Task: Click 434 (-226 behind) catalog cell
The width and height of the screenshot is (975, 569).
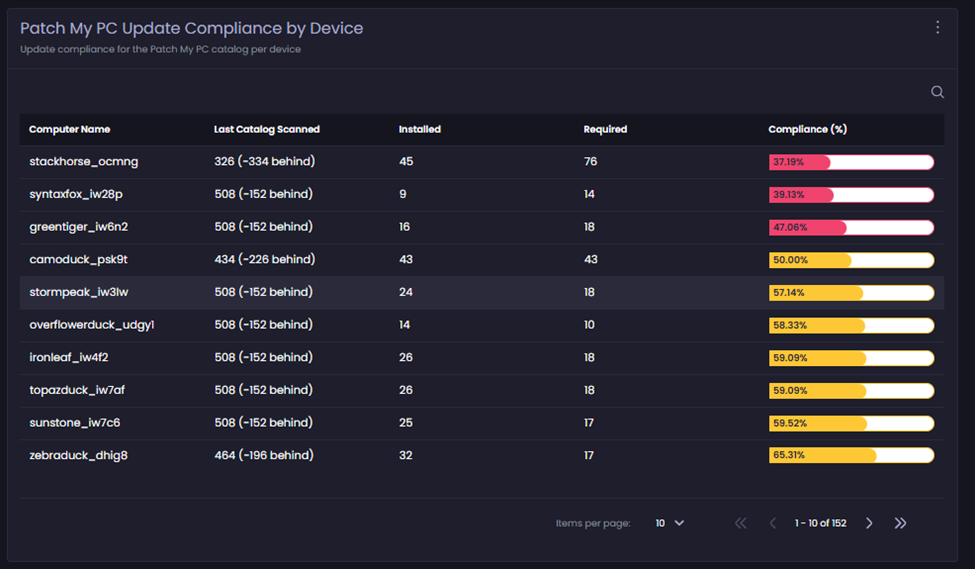Action: pos(265,259)
